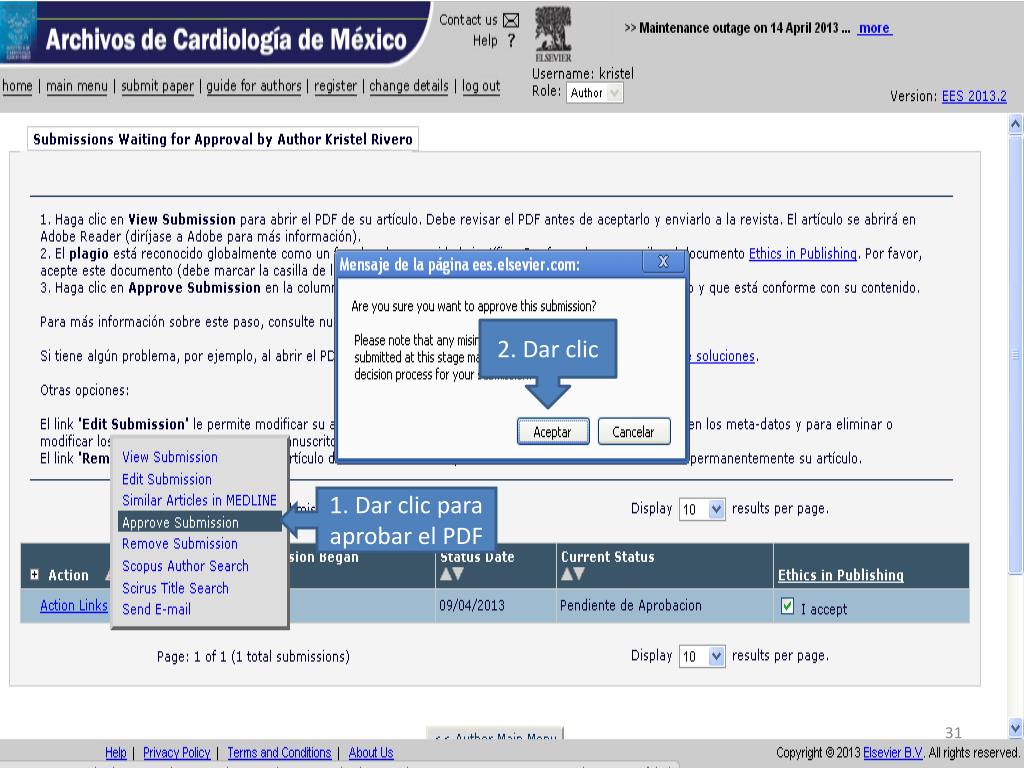Open the main menu link

click(x=76, y=86)
